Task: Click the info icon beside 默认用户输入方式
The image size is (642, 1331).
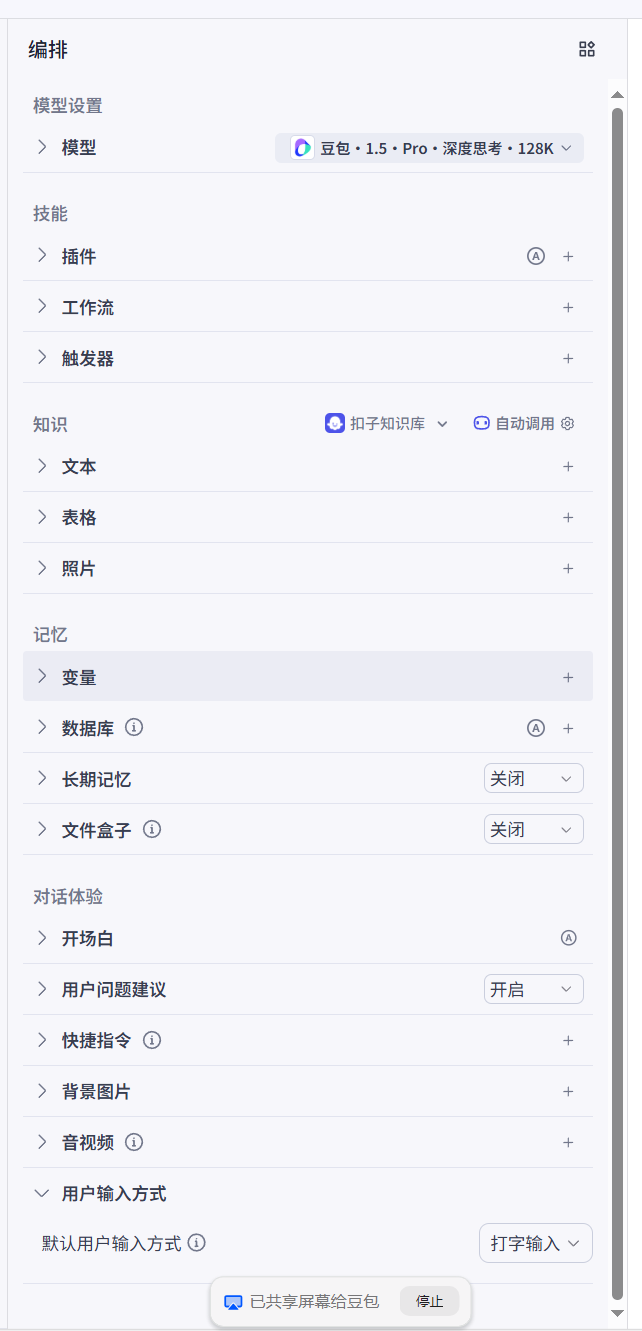Action: 197,1243
